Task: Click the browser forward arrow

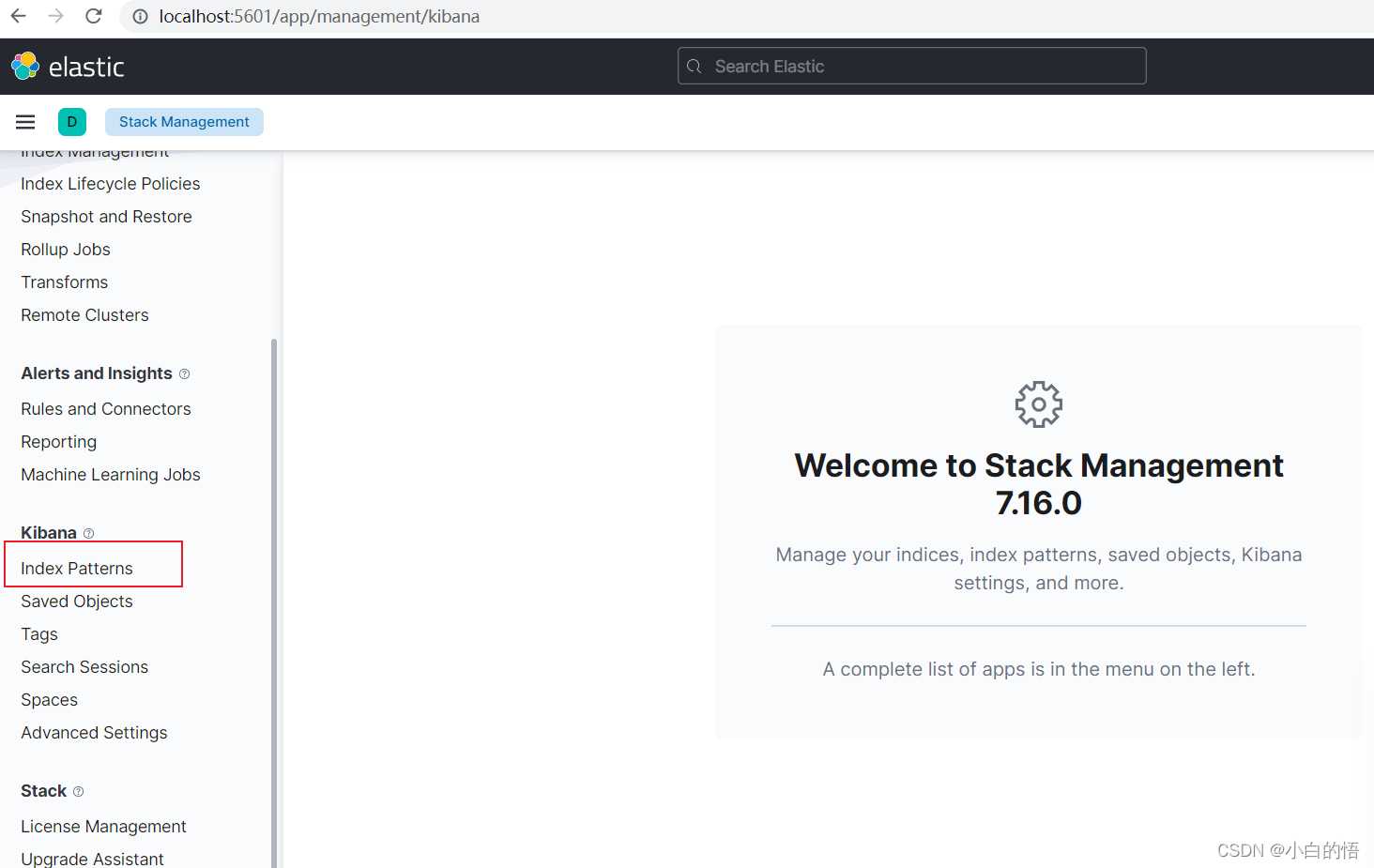Action: [55, 16]
